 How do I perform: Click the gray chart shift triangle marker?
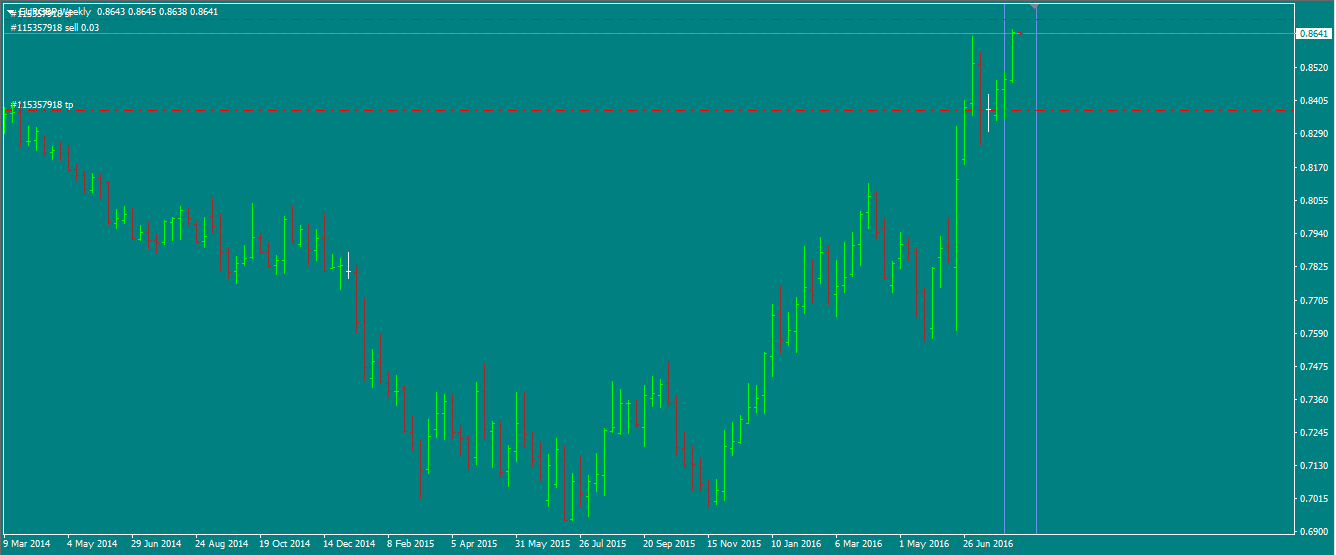[x=1035, y=7]
